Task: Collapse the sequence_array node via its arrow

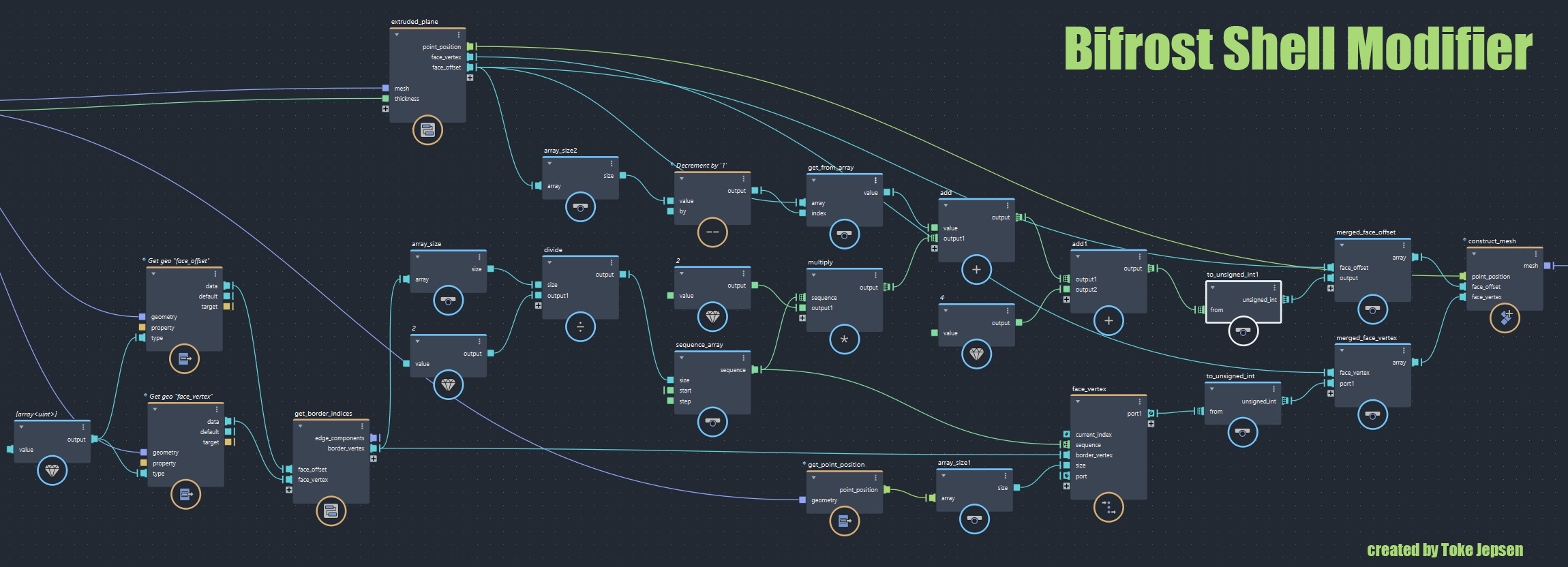Action: coord(682,358)
